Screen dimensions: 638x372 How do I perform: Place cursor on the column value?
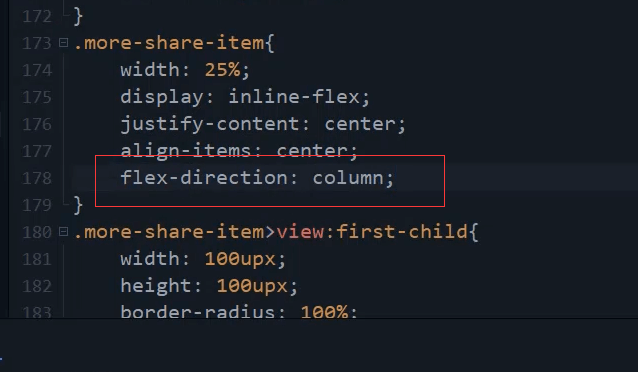[x=348, y=178]
